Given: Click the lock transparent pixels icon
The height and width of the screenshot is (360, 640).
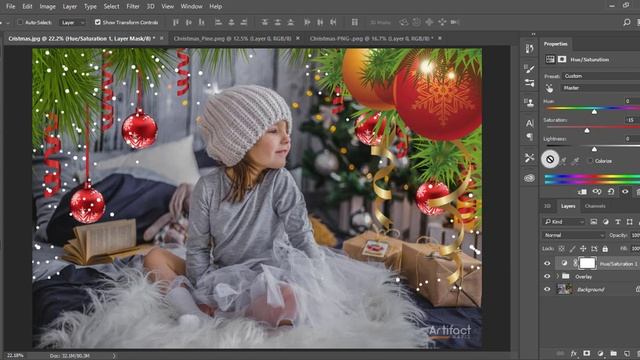Looking at the screenshot, I should (562, 249).
